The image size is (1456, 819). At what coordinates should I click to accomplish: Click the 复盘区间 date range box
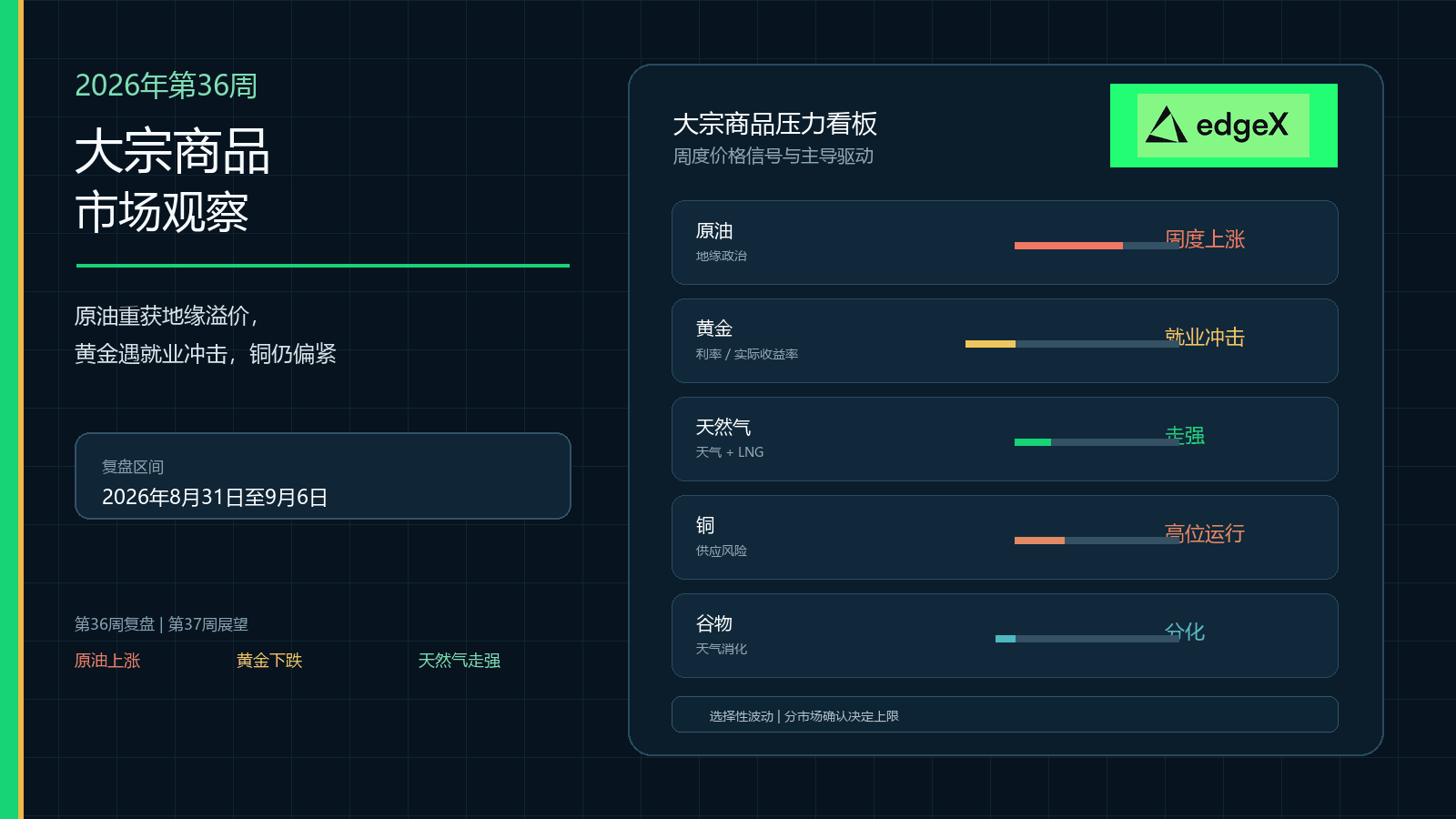pyautogui.click(x=323, y=476)
